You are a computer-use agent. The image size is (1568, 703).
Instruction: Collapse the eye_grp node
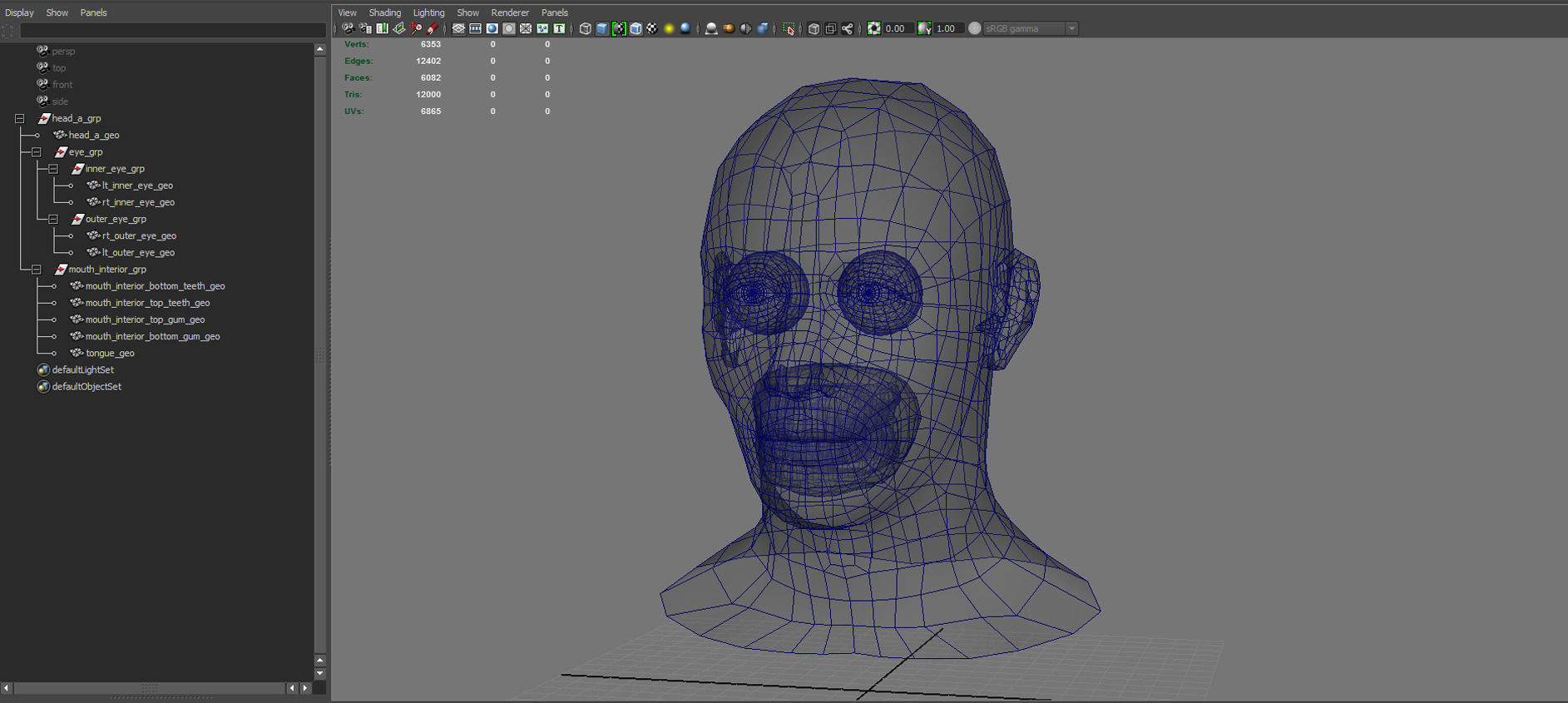[x=37, y=152]
